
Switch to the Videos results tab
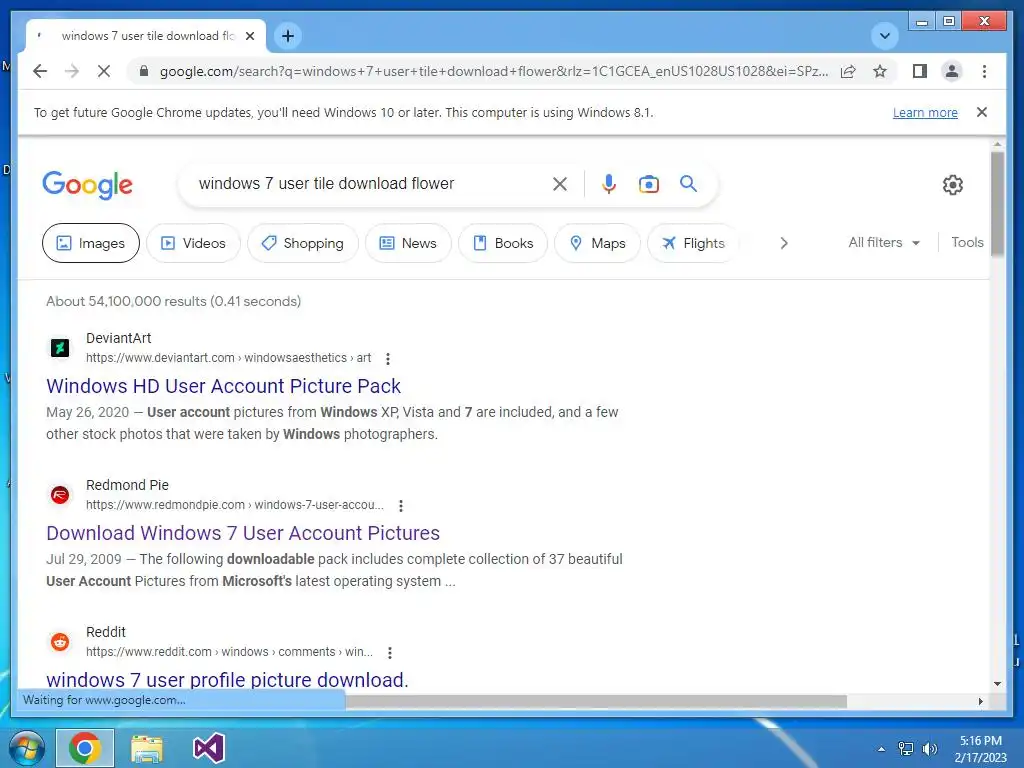(193, 243)
